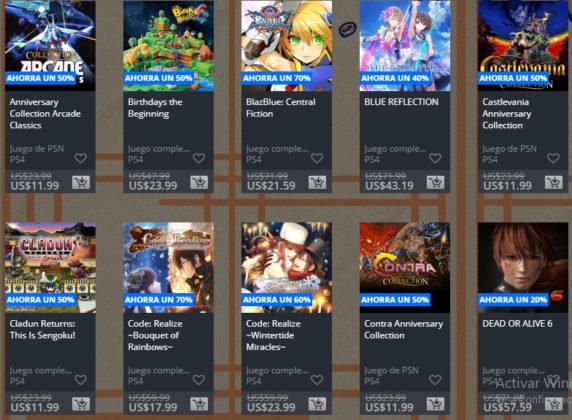Toggle wishlist heart for Contra Anniversary Collection
572x420 pixels.
435,380
